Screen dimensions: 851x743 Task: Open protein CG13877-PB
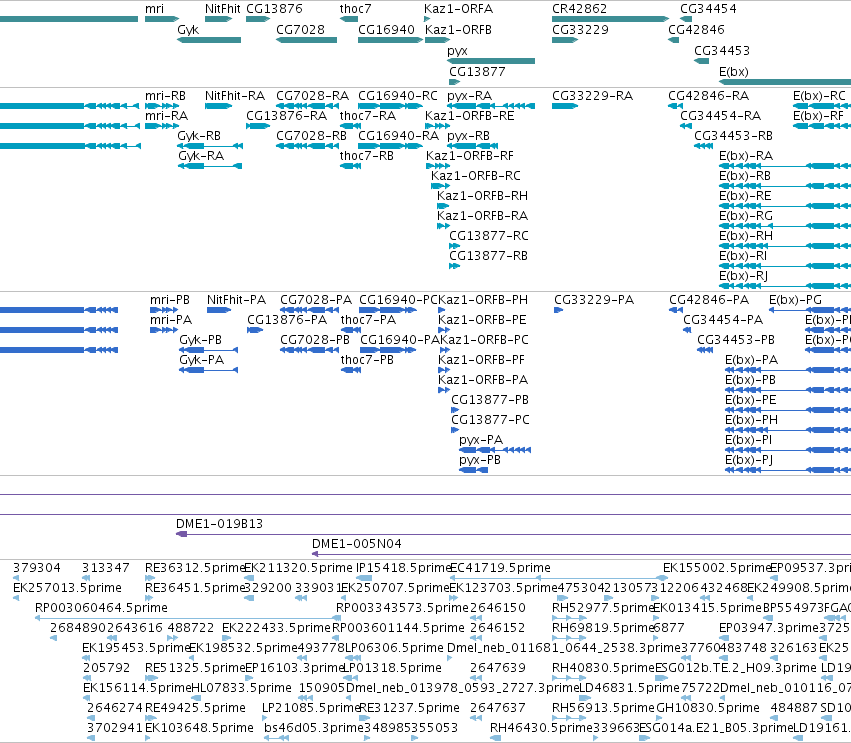click(490, 399)
